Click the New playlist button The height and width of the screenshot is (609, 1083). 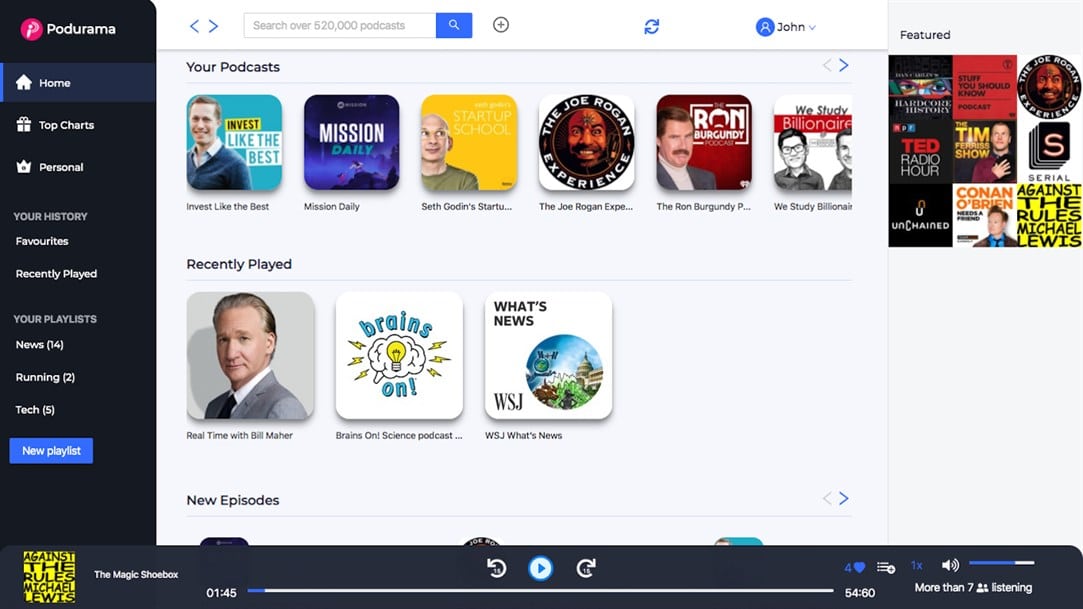click(51, 450)
